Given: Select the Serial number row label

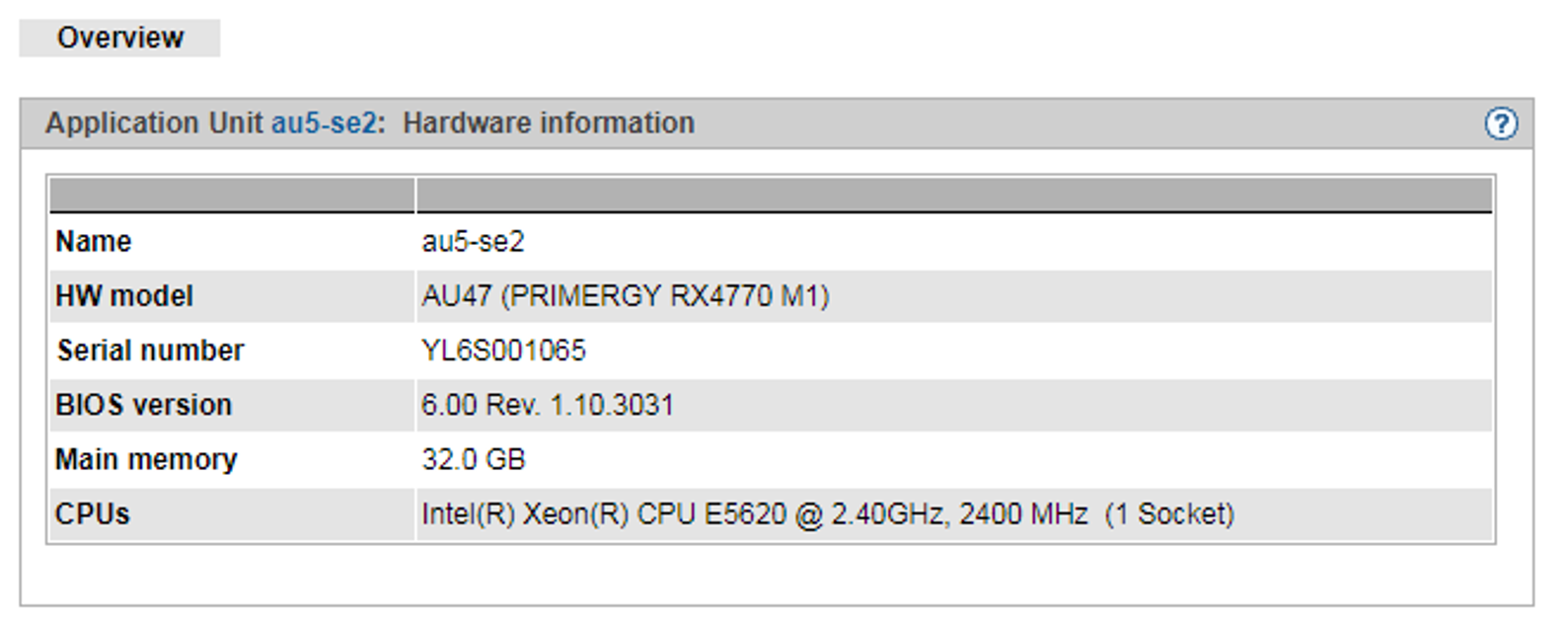Looking at the screenshot, I should [x=150, y=351].
